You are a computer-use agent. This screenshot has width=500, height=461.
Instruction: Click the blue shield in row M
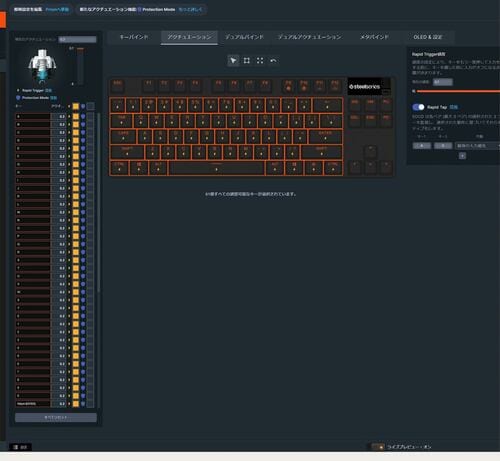[x=83, y=212]
